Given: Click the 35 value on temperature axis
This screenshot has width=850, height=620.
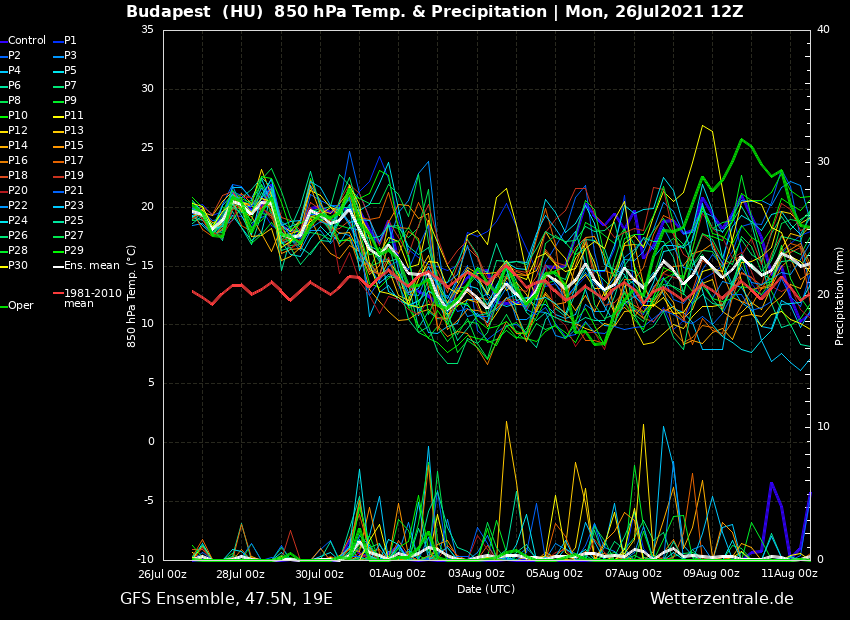Looking at the screenshot, I should tap(147, 30).
